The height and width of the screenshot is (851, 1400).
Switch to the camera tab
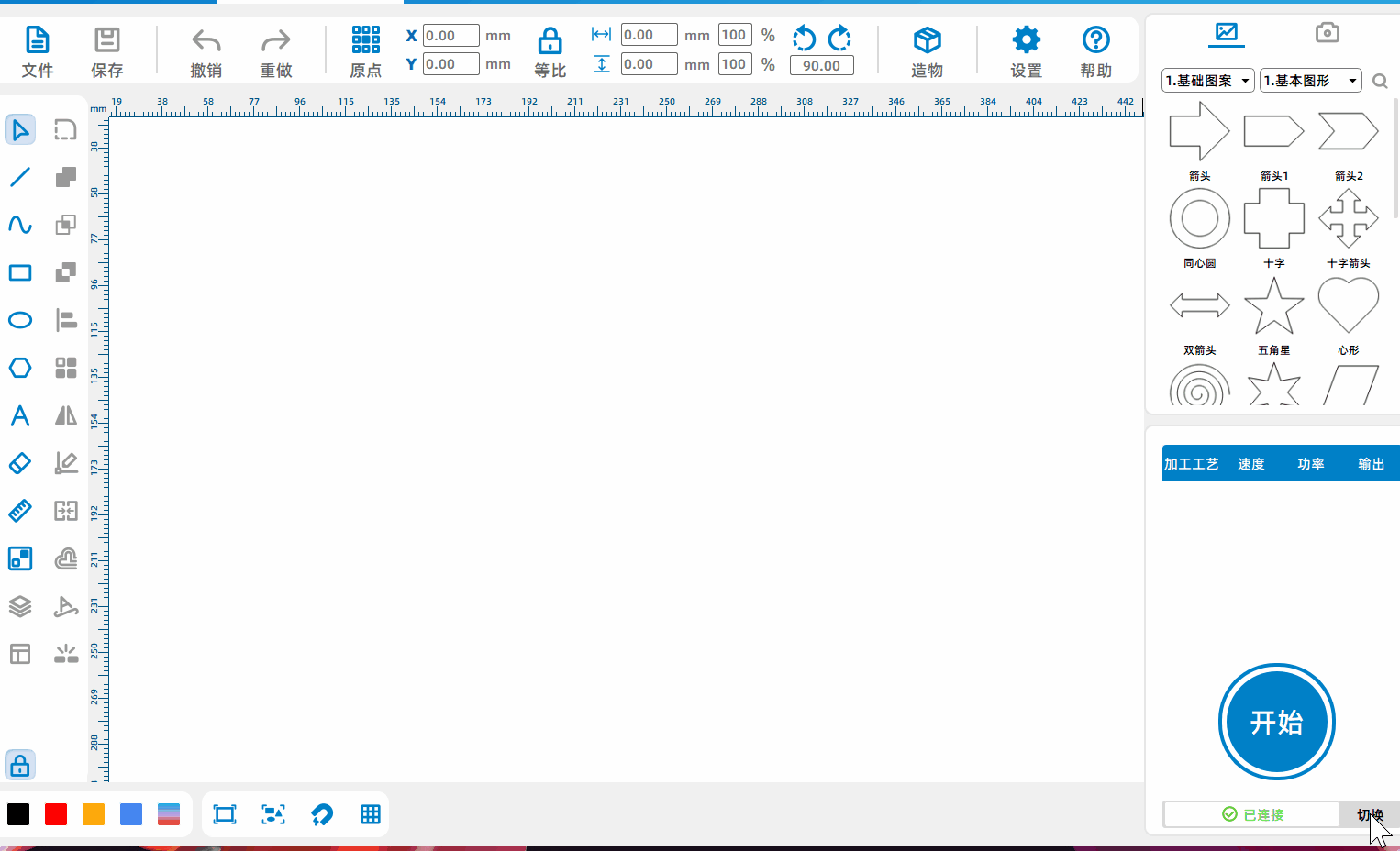pos(1327,33)
